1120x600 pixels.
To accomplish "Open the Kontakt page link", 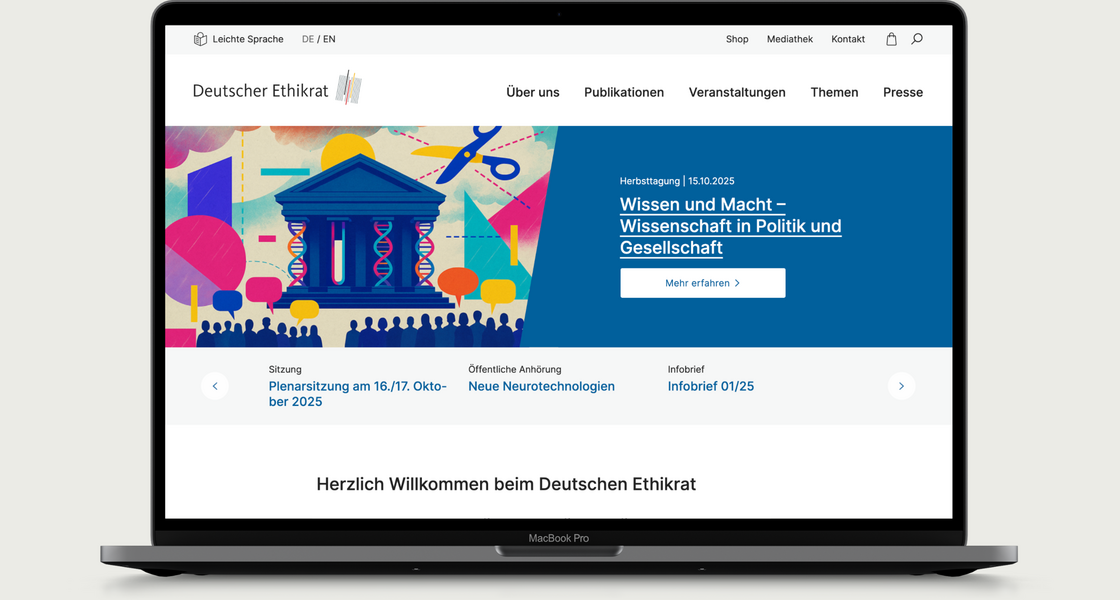I will click(848, 39).
